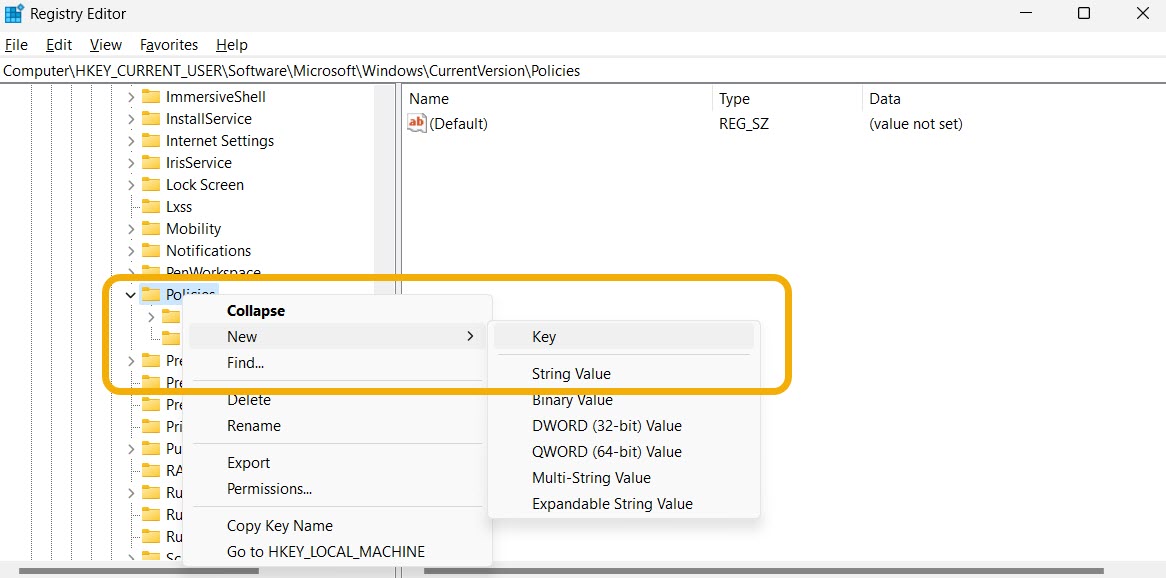Click the Notifications key folder icon
Image resolution: width=1166 pixels, height=578 pixels.
[152, 250]
